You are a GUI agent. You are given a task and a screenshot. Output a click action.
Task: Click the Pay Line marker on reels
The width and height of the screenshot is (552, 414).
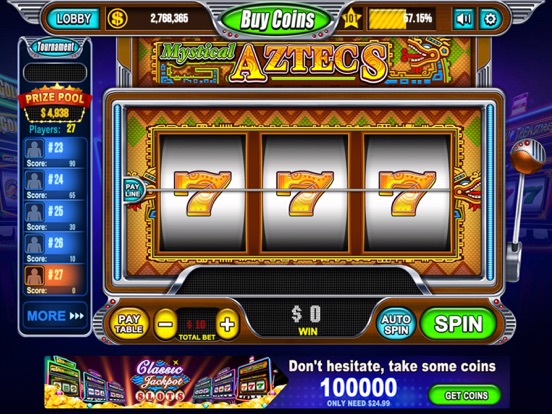coord(132,190)
